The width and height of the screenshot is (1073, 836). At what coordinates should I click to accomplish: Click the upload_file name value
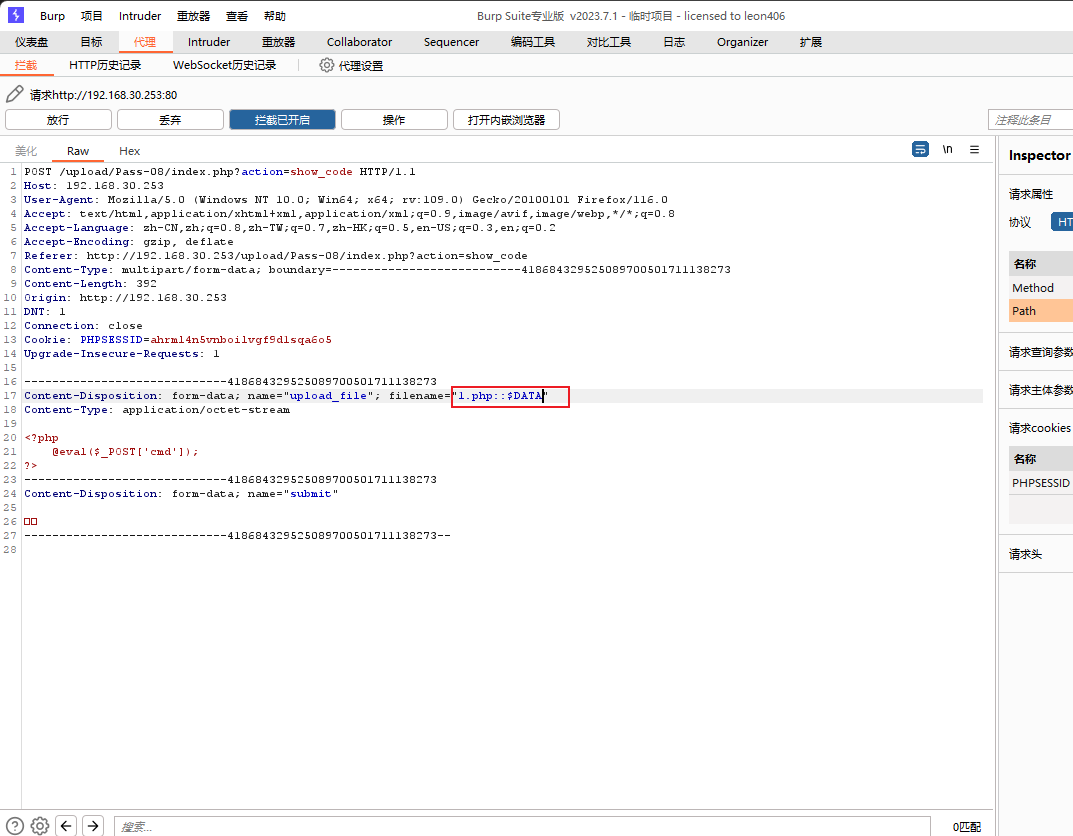(x=328, y=395)
